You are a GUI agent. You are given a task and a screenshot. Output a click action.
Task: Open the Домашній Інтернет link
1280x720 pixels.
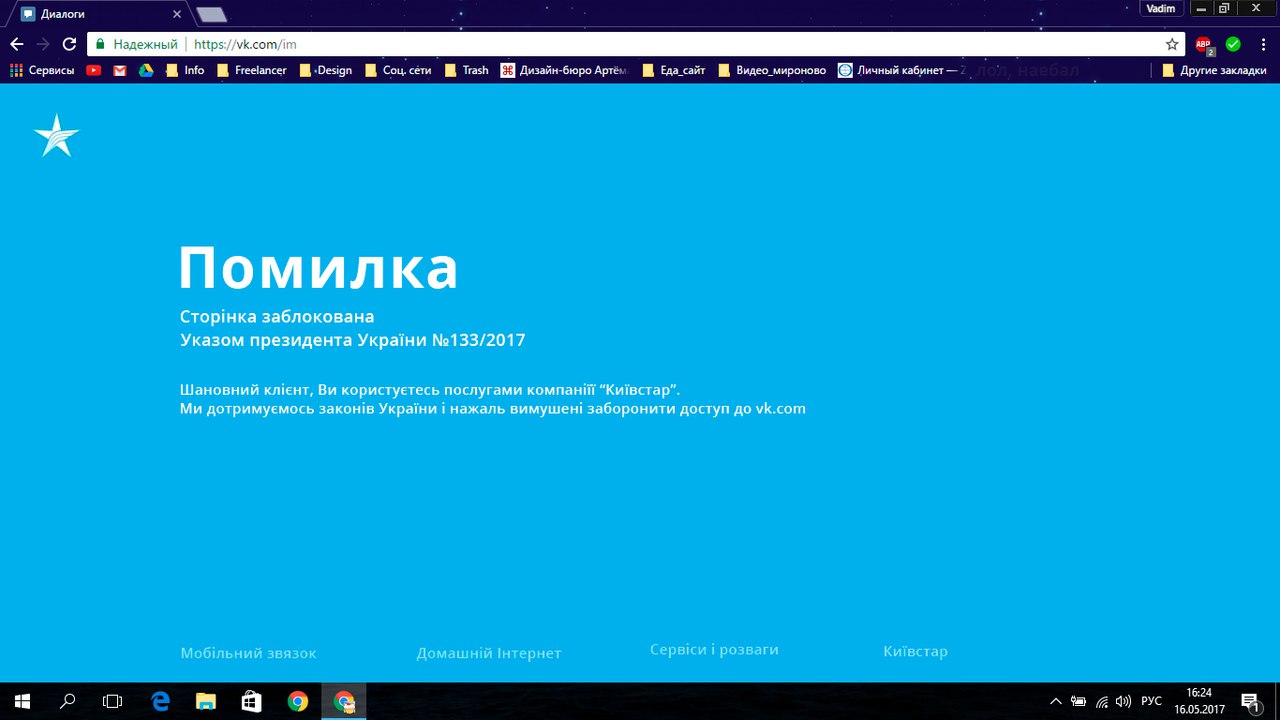click(489, 653)
